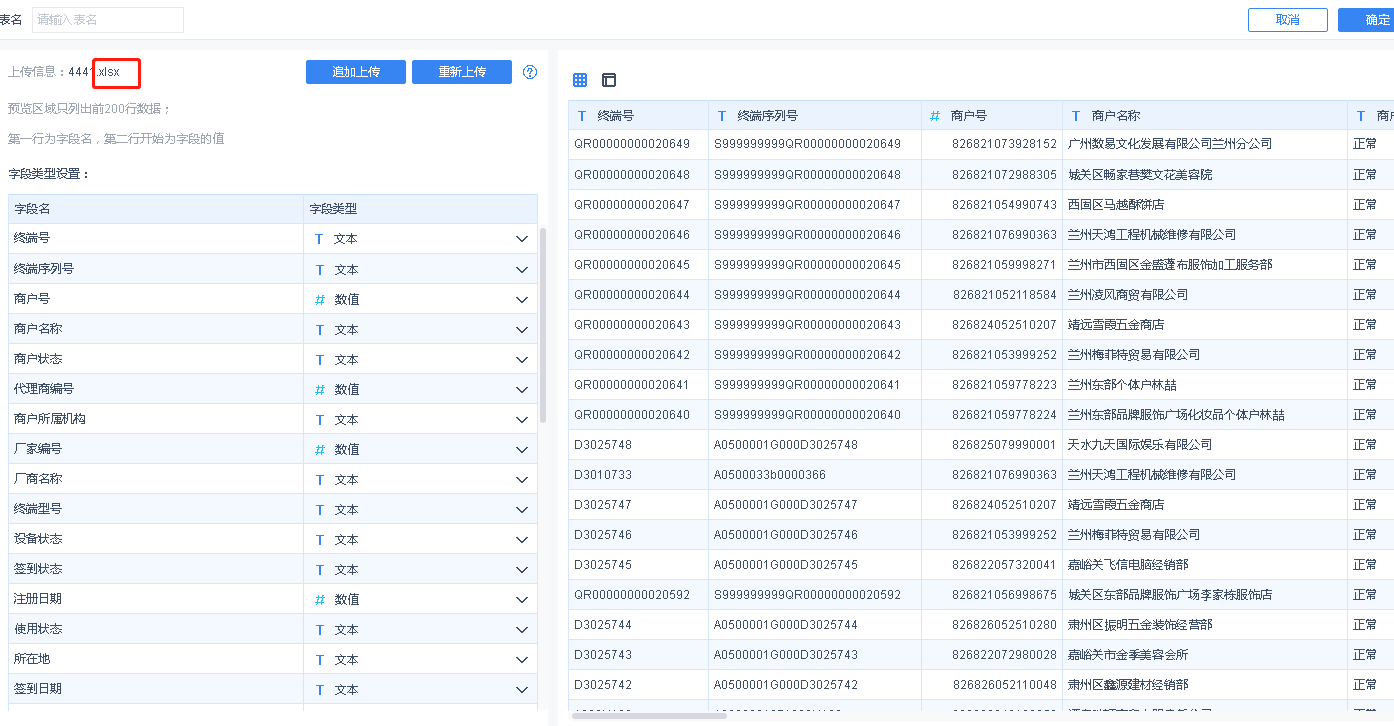Open field type dropdown for 终端号

coord(521,239)
